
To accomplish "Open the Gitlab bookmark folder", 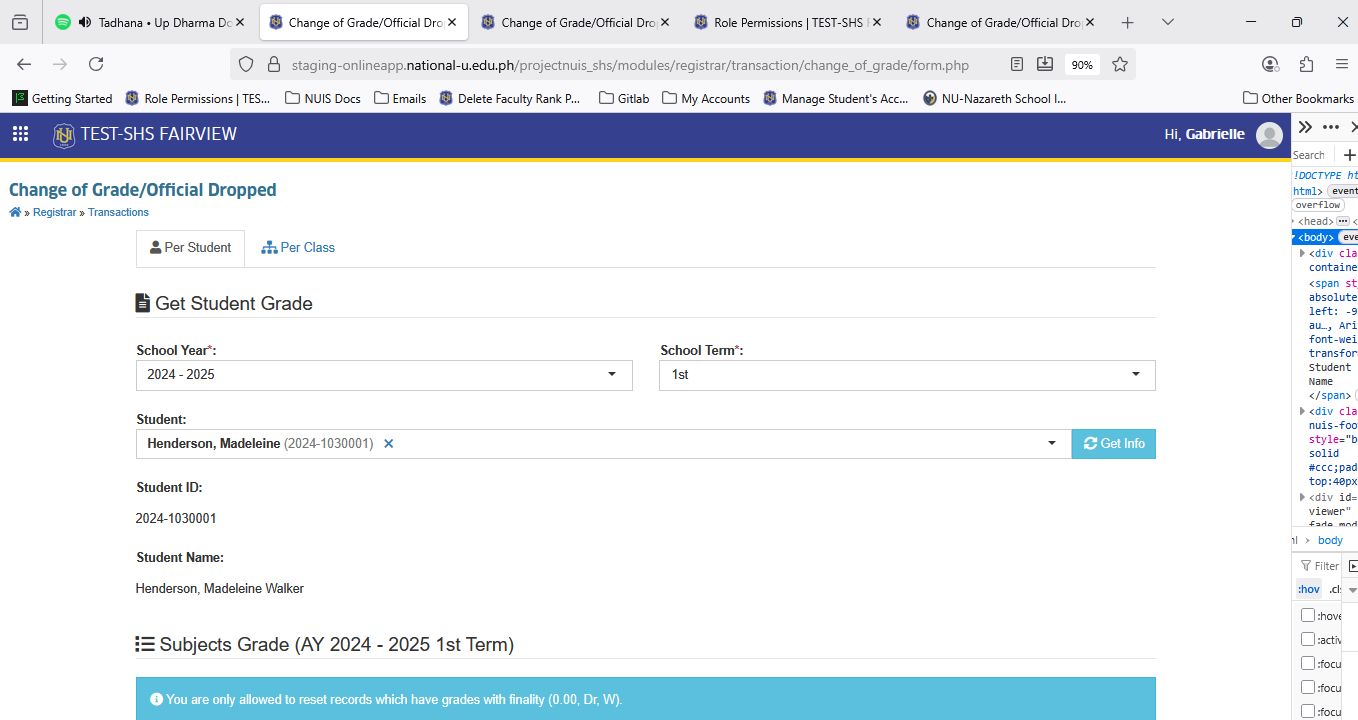I will 624,98.
